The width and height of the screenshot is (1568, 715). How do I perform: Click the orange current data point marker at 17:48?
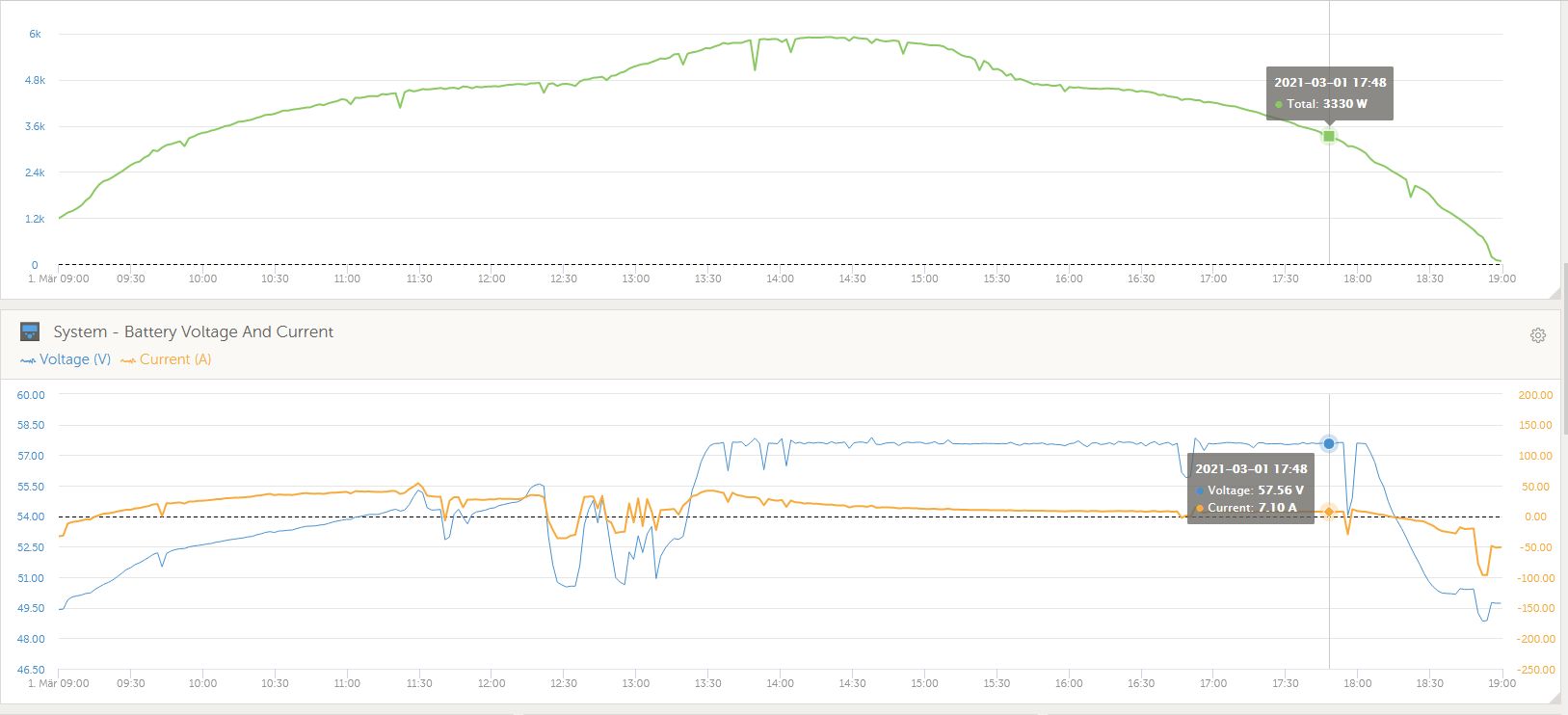pyautogui.click(x=1329, y=512)
